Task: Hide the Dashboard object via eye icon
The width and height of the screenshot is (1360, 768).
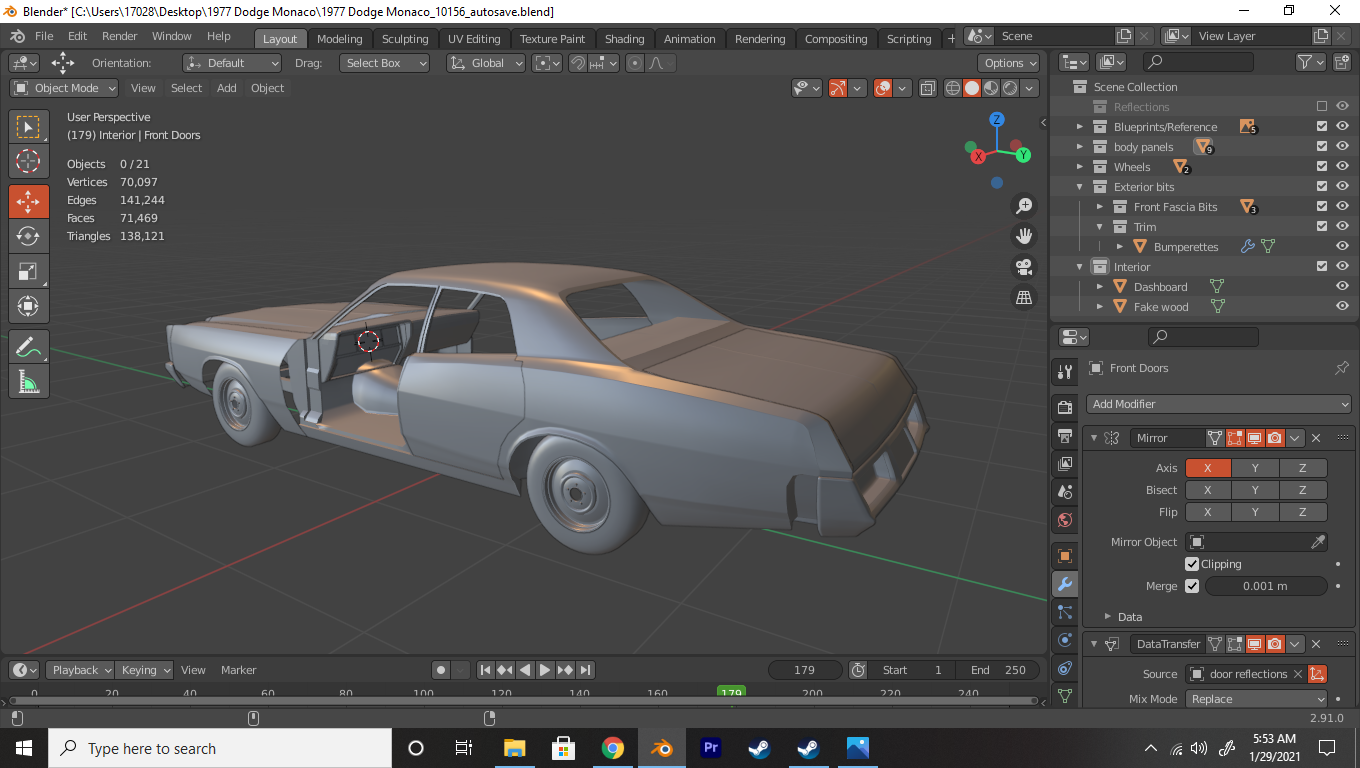Action: coord(1342,286)
